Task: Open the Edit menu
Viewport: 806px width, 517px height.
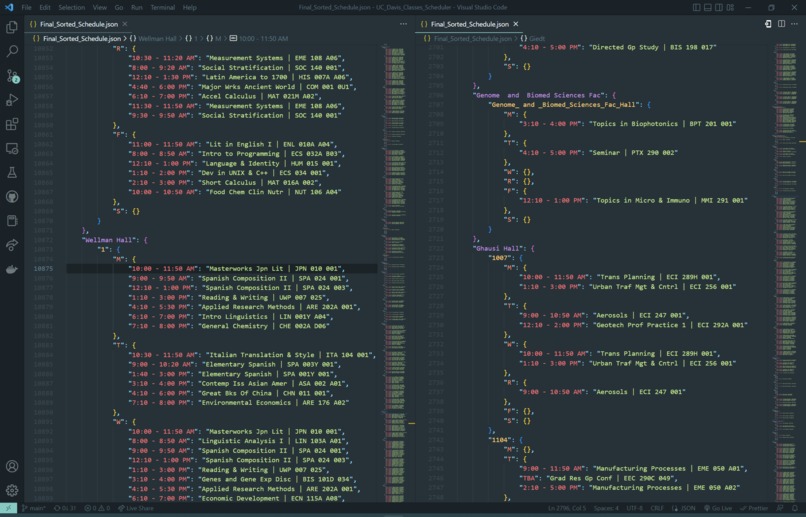Action: point(45,7)
